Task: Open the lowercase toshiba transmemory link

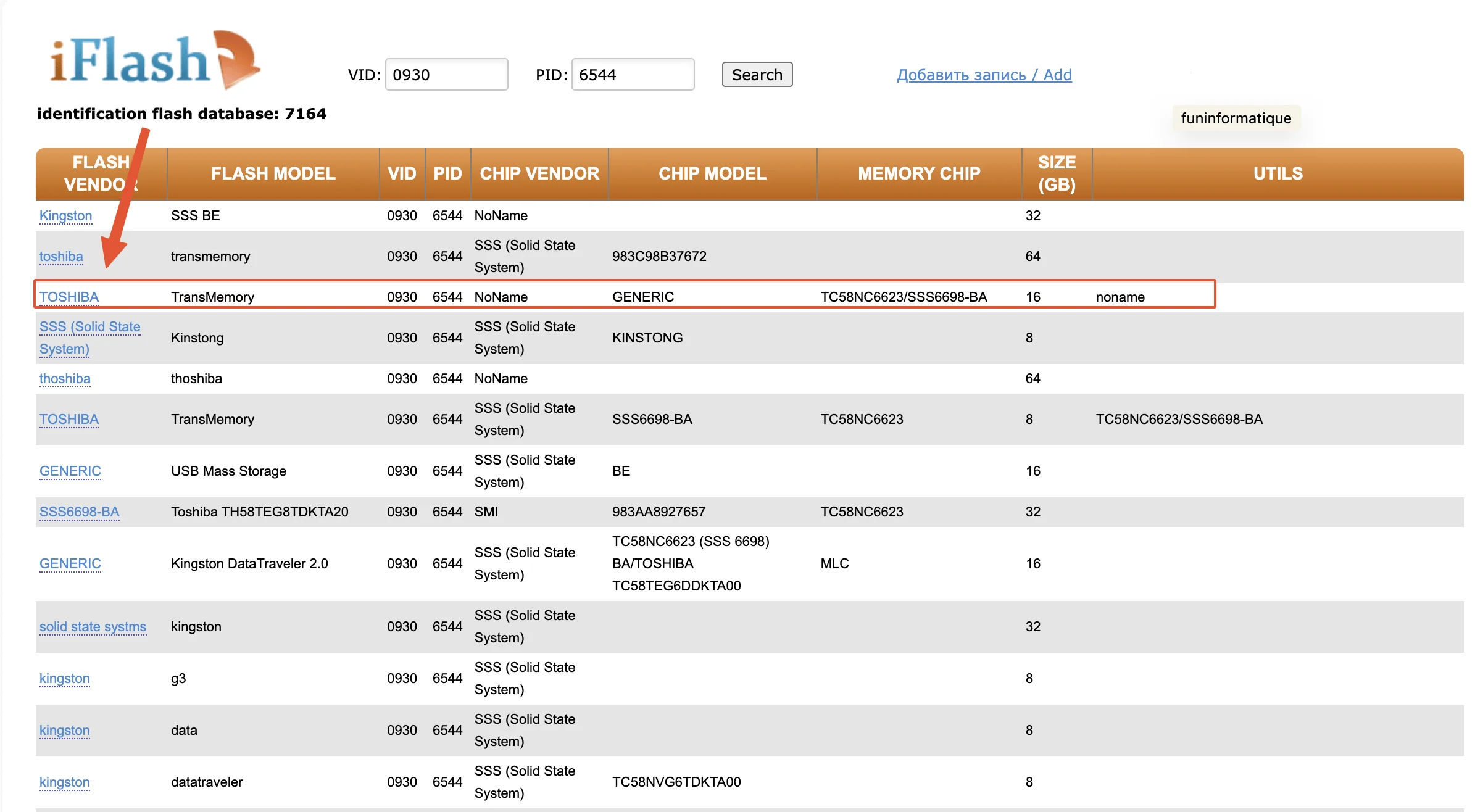Action: 61,257
